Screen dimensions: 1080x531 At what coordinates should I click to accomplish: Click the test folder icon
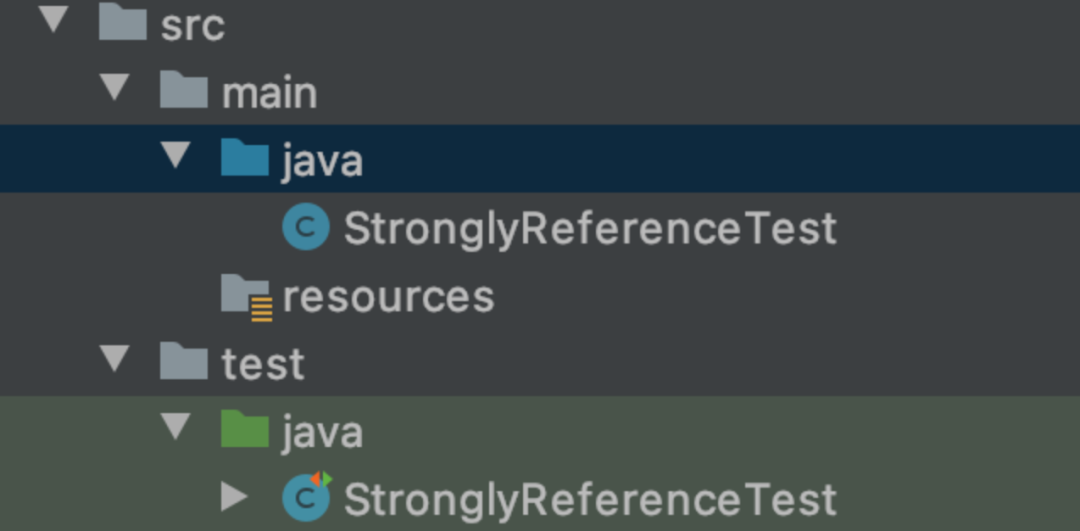(183, 362)
